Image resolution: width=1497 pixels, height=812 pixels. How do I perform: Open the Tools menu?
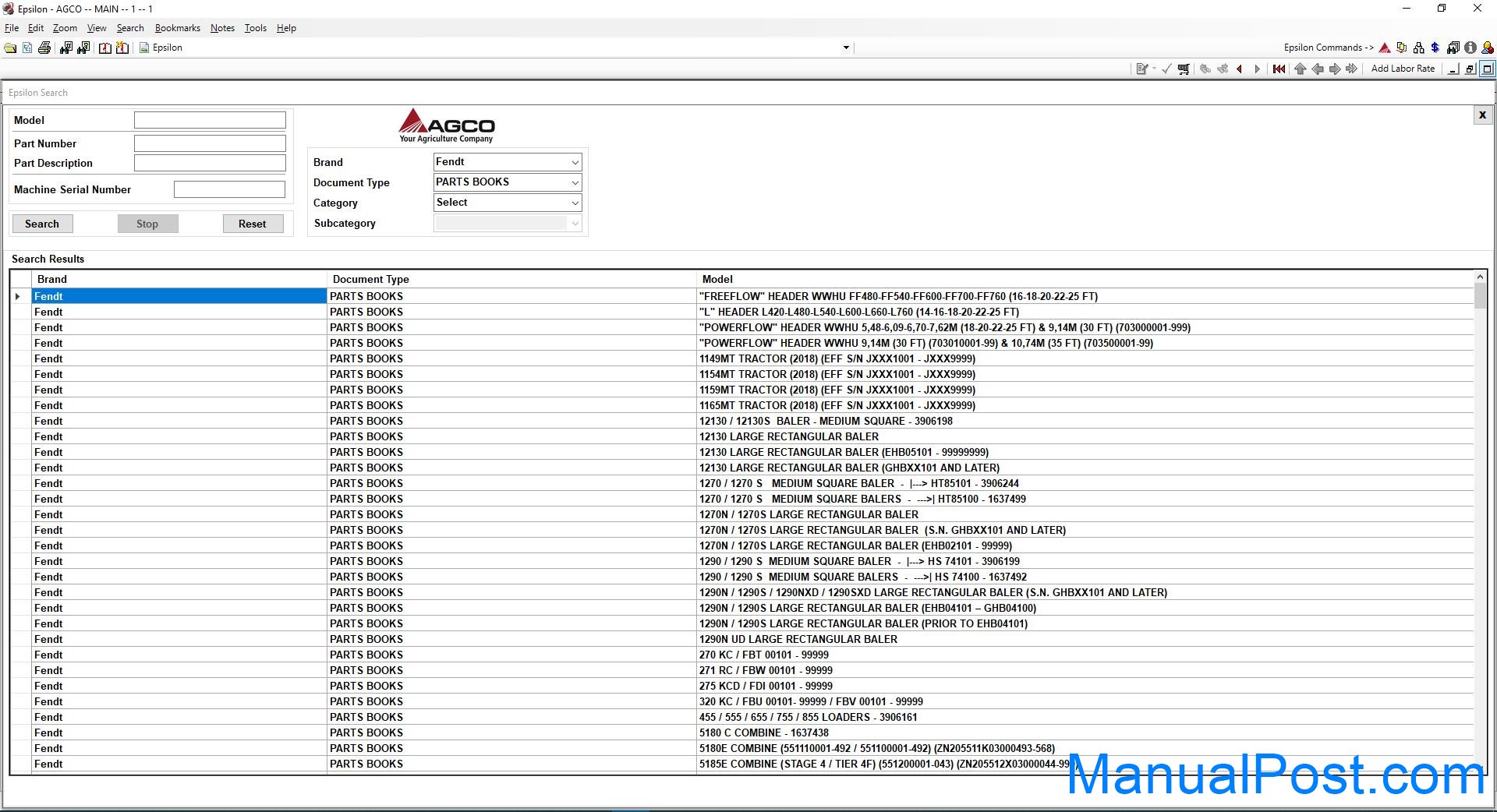click(256, 28)
